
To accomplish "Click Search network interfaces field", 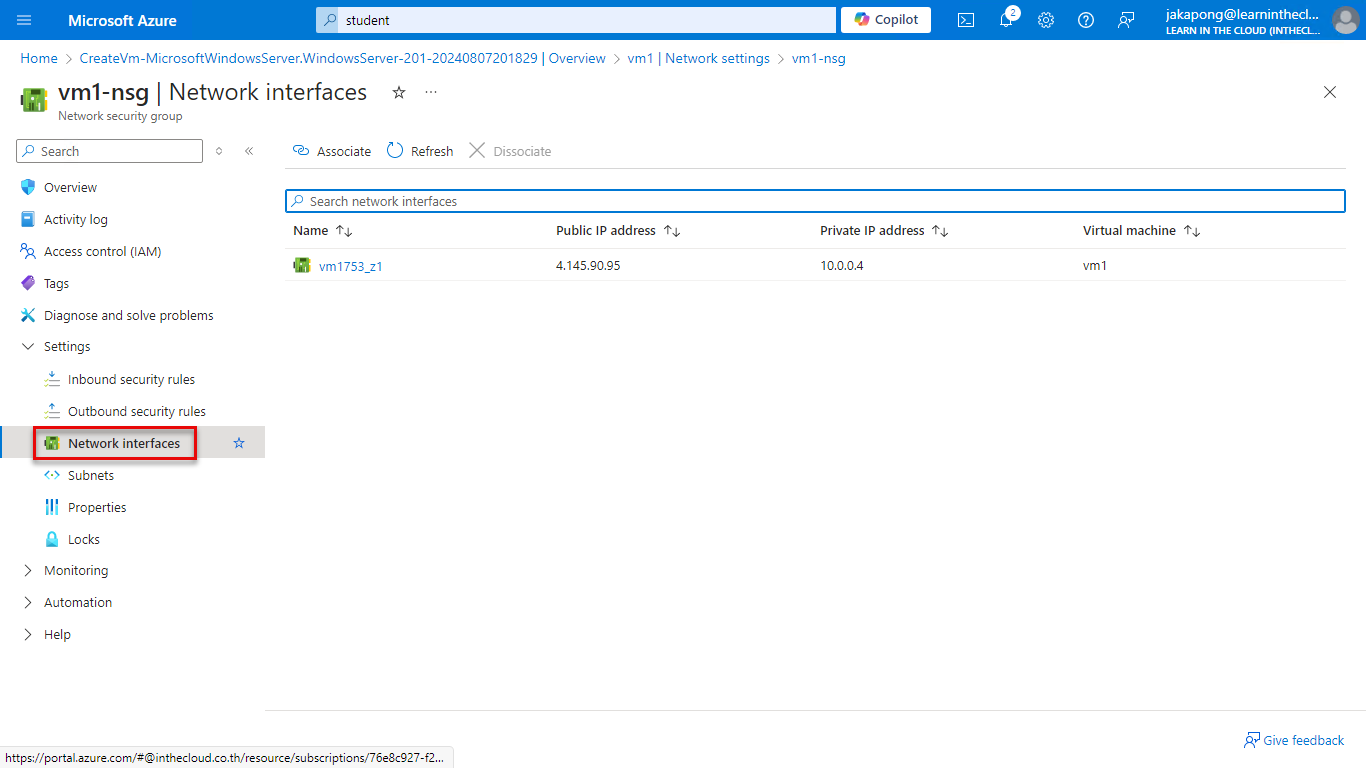I will (x=815, y=201).
